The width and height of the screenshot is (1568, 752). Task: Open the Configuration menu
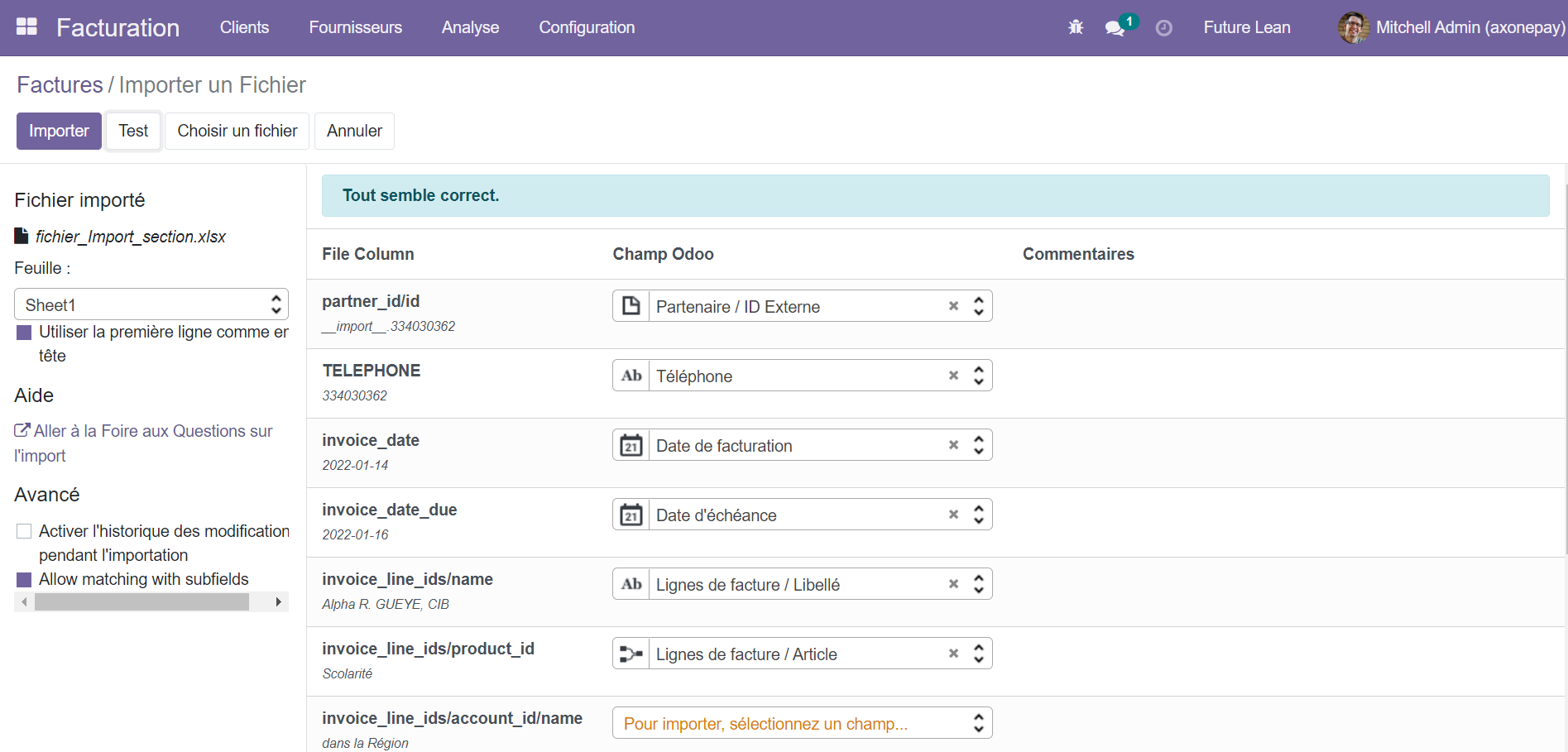[x=586, y=27]
